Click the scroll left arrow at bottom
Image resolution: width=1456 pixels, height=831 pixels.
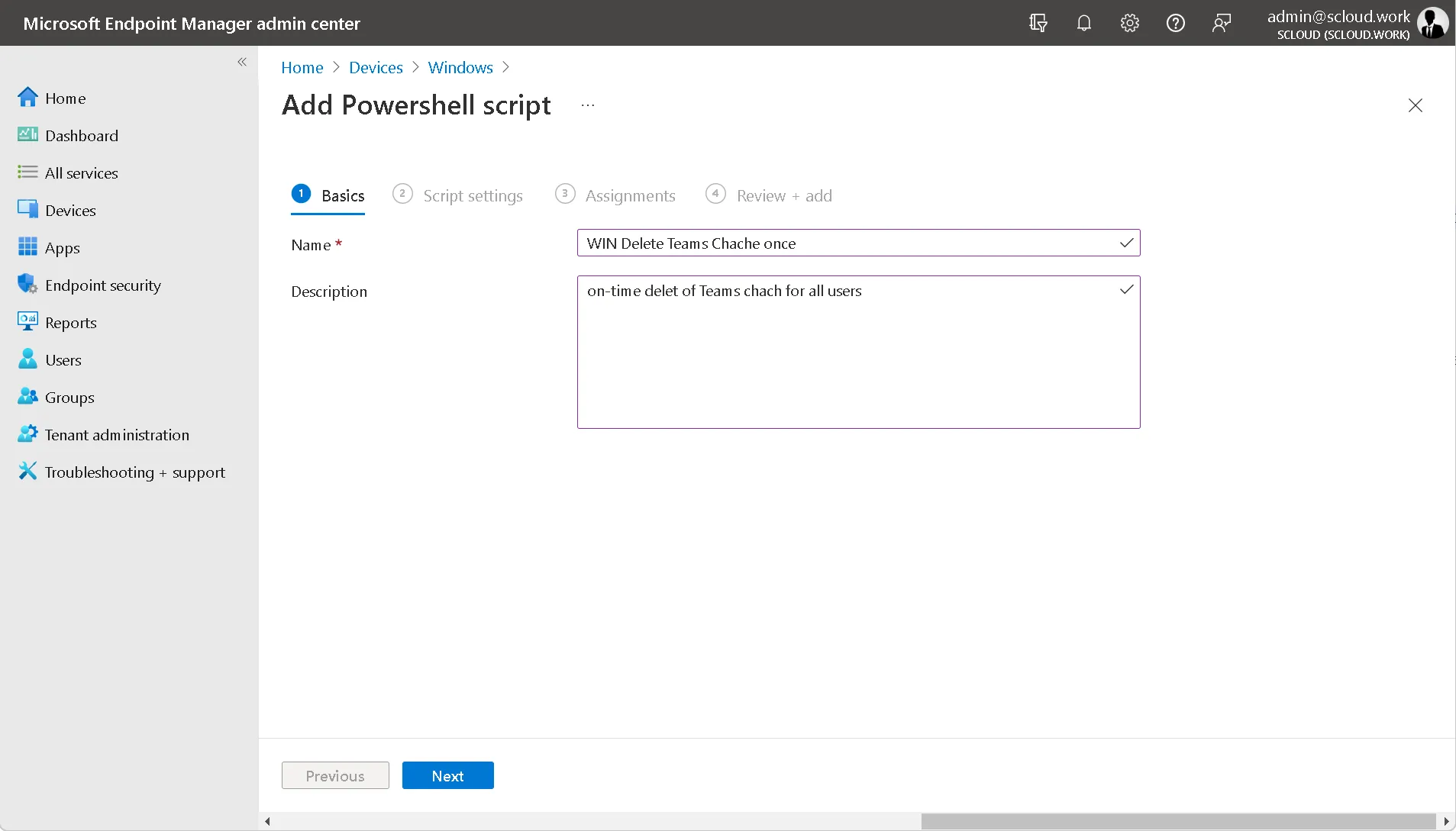pos(267,821)
